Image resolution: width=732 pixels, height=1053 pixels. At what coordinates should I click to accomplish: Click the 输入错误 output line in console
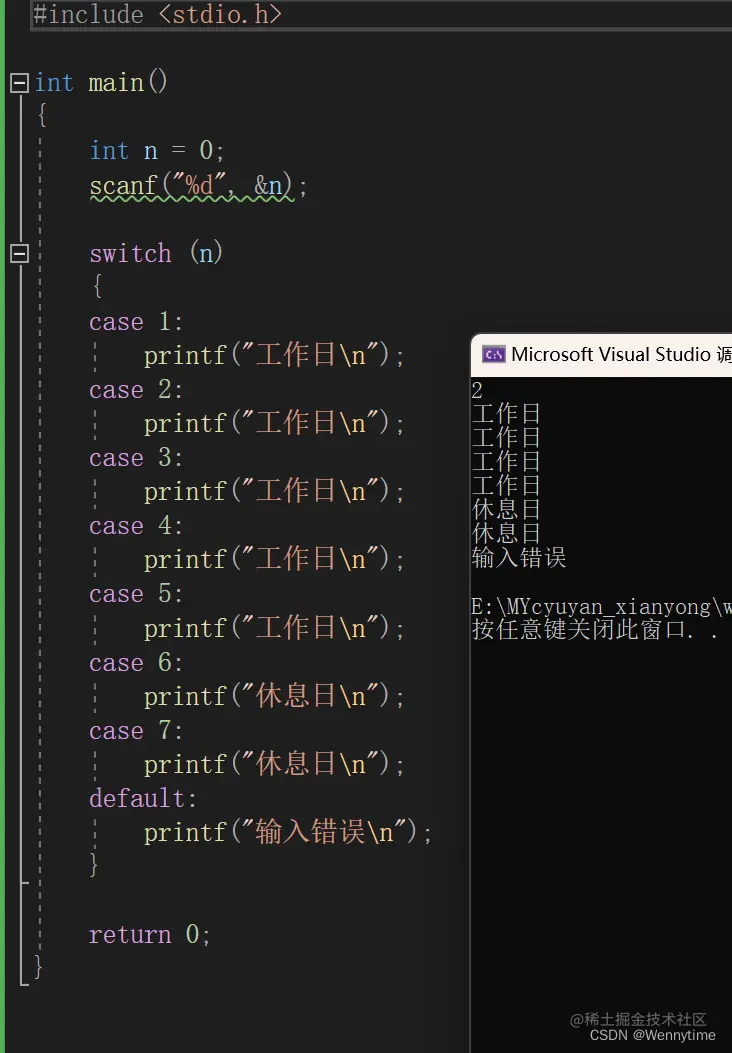[x=519, y=557]
